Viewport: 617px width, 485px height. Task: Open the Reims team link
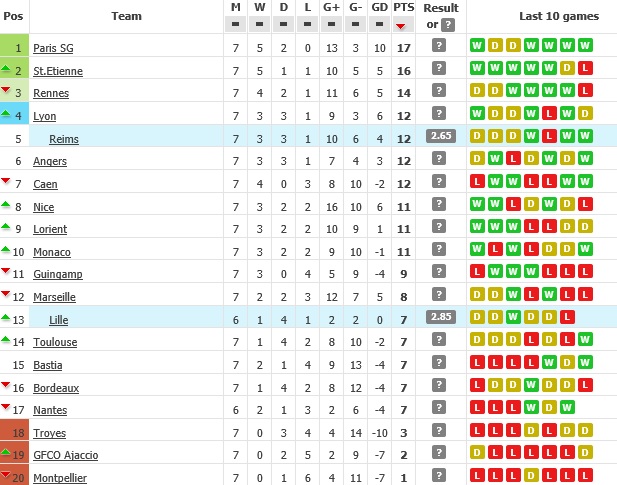point(63,139)
